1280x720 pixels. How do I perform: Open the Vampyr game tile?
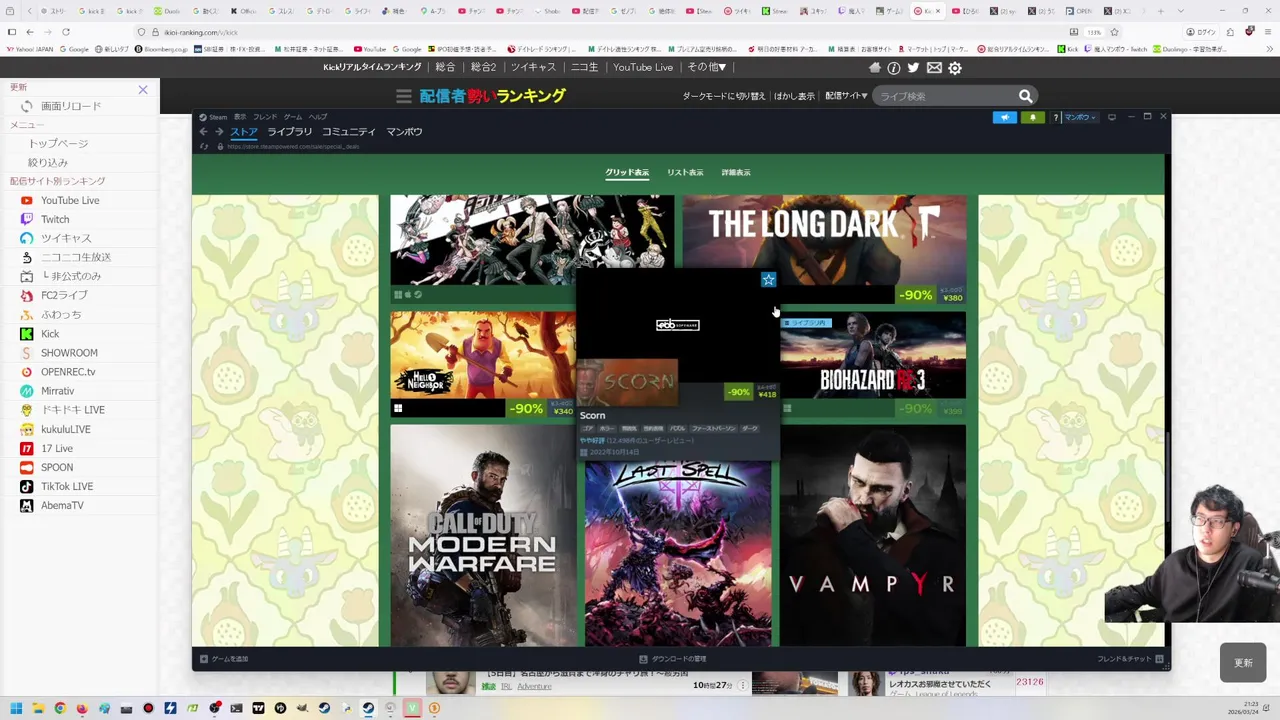coord(873,535)
